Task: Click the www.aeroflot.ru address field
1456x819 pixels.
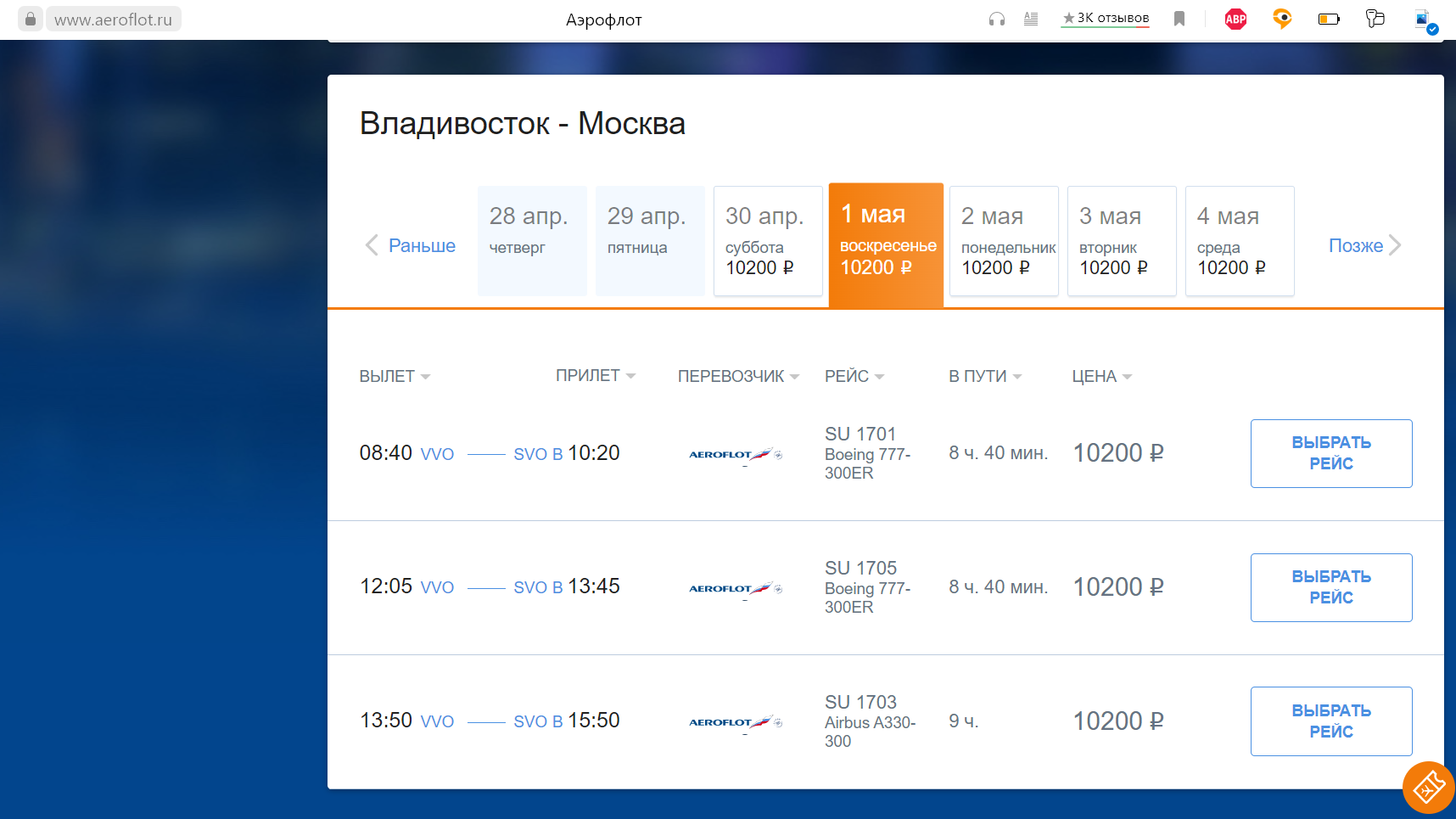Action: tap(114, 19)
